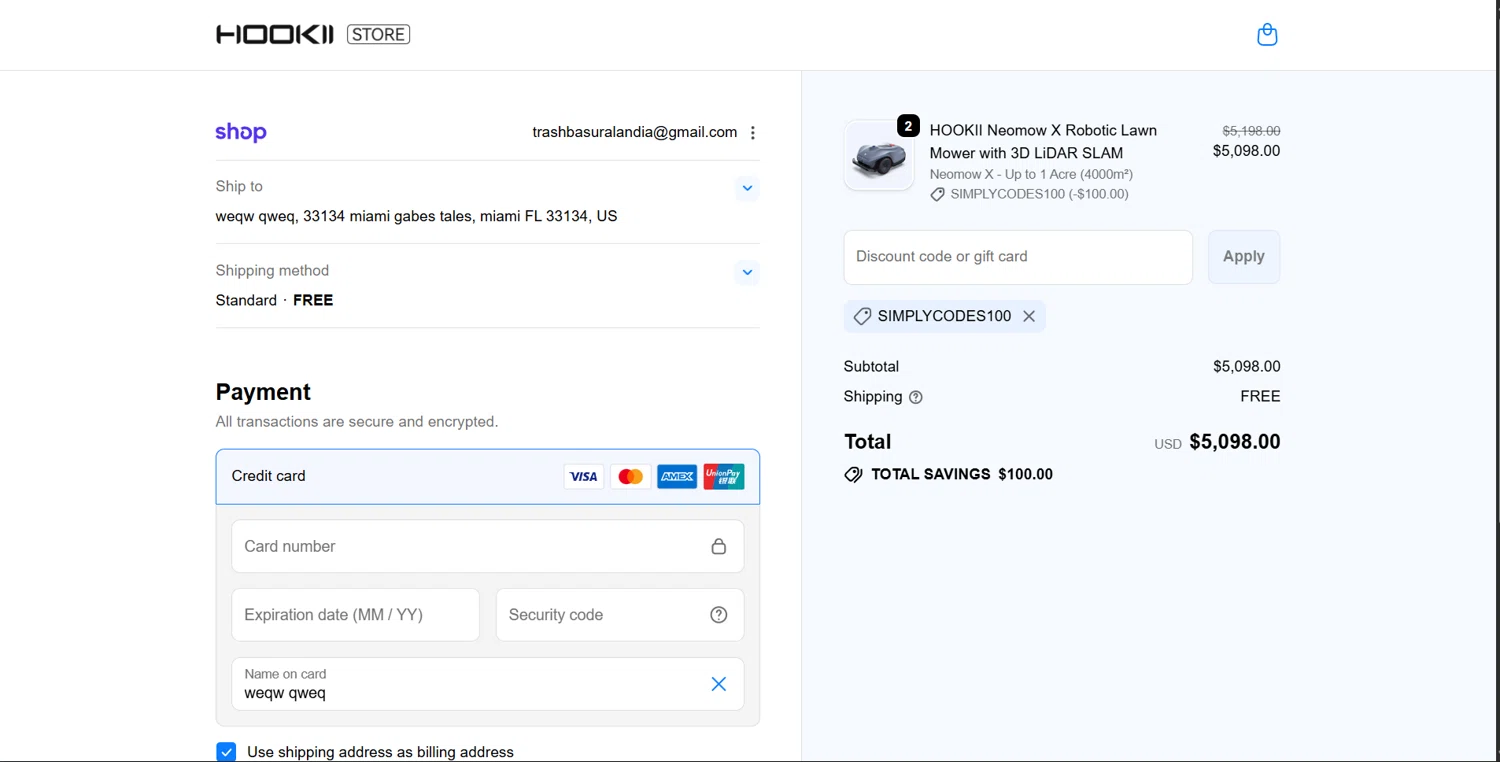1500x762 pixels.
Task: Click the shipping address text line
Action: coord(417,216)
